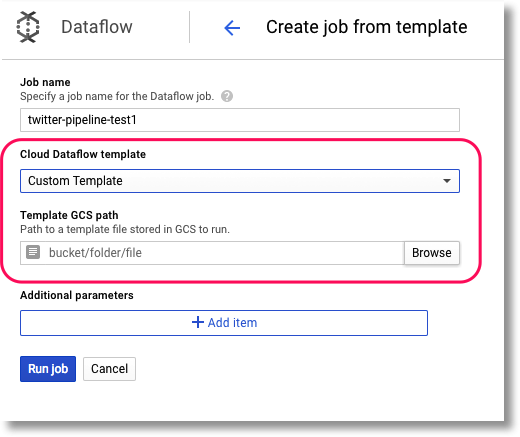520x437 pixels.
Task: Go back using the blue arrow
Action: pos(232,28)
